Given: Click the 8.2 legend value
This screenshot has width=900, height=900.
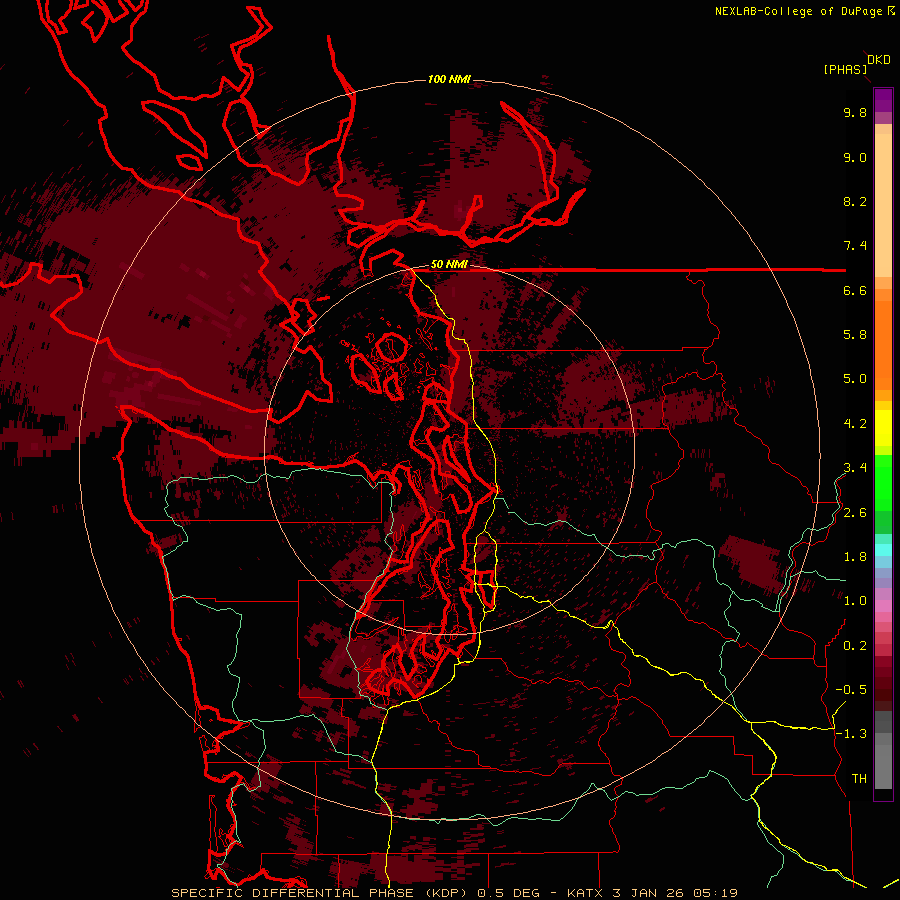Looking at the screenshot, I should (855, 201).
